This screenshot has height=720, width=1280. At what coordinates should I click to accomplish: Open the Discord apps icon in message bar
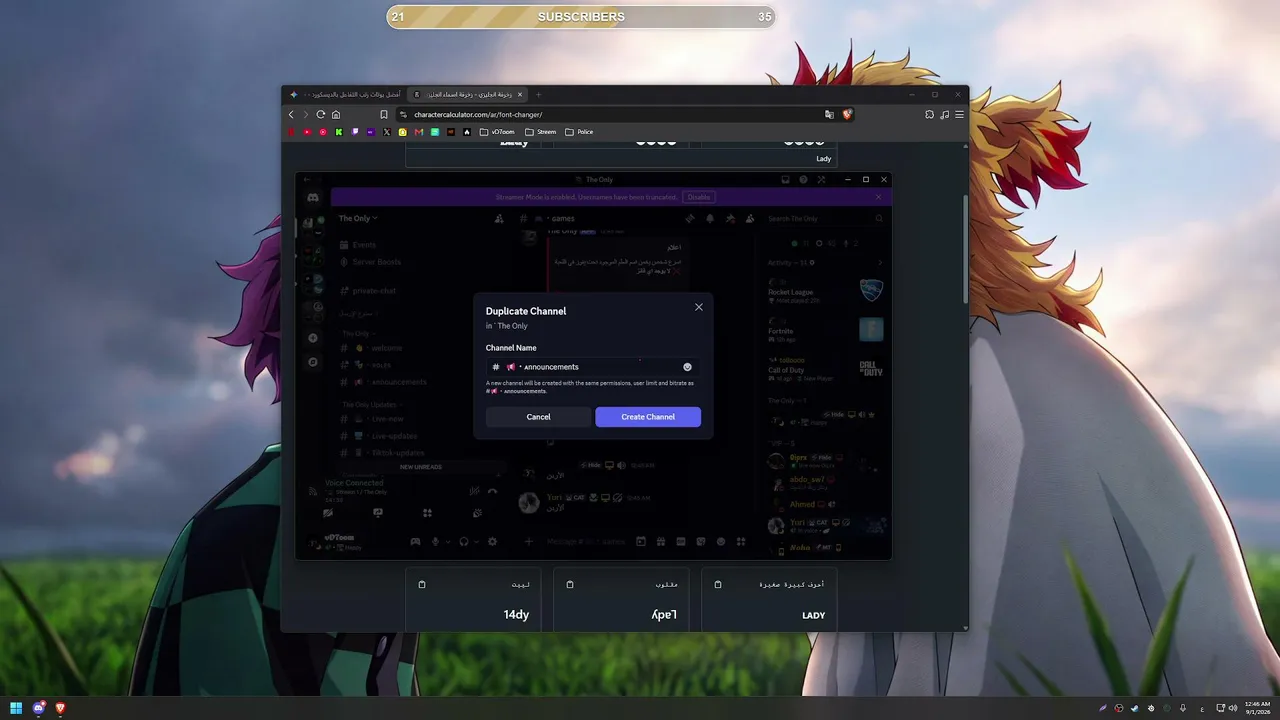pos(741,542)
